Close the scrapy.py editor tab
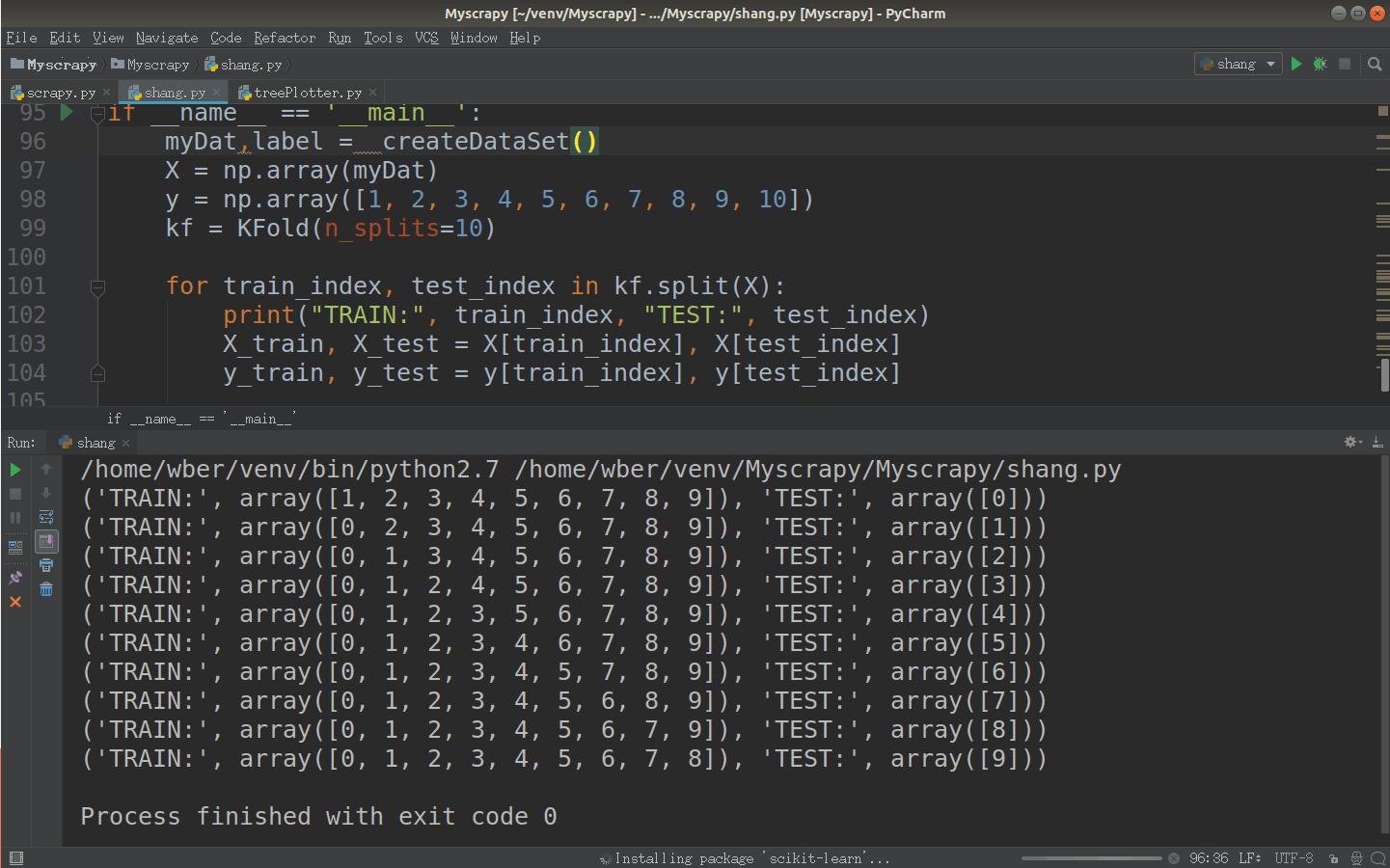The image size is (1390, 868). (106, 93)
